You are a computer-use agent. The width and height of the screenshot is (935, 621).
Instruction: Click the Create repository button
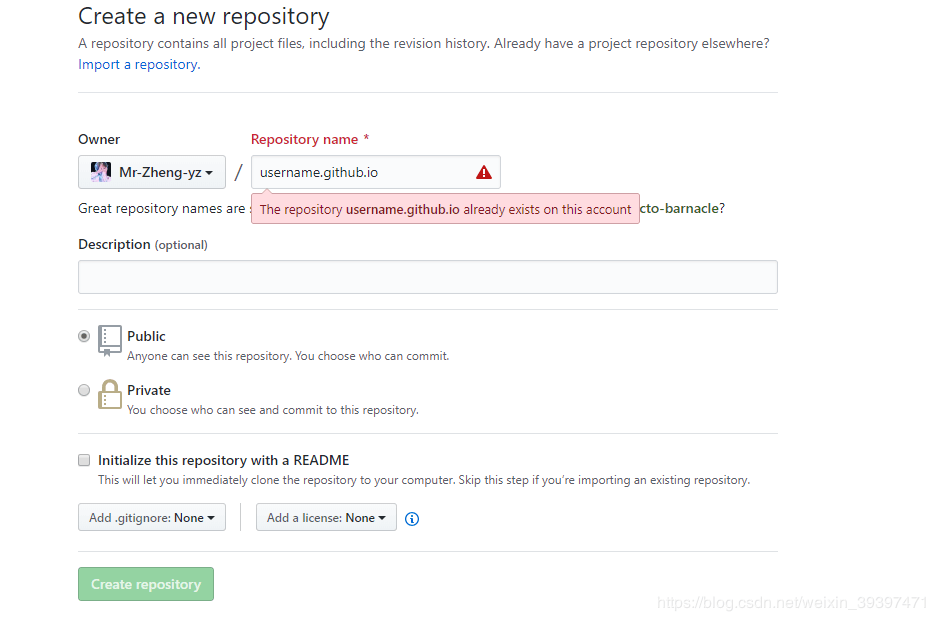tap(145, 584)
